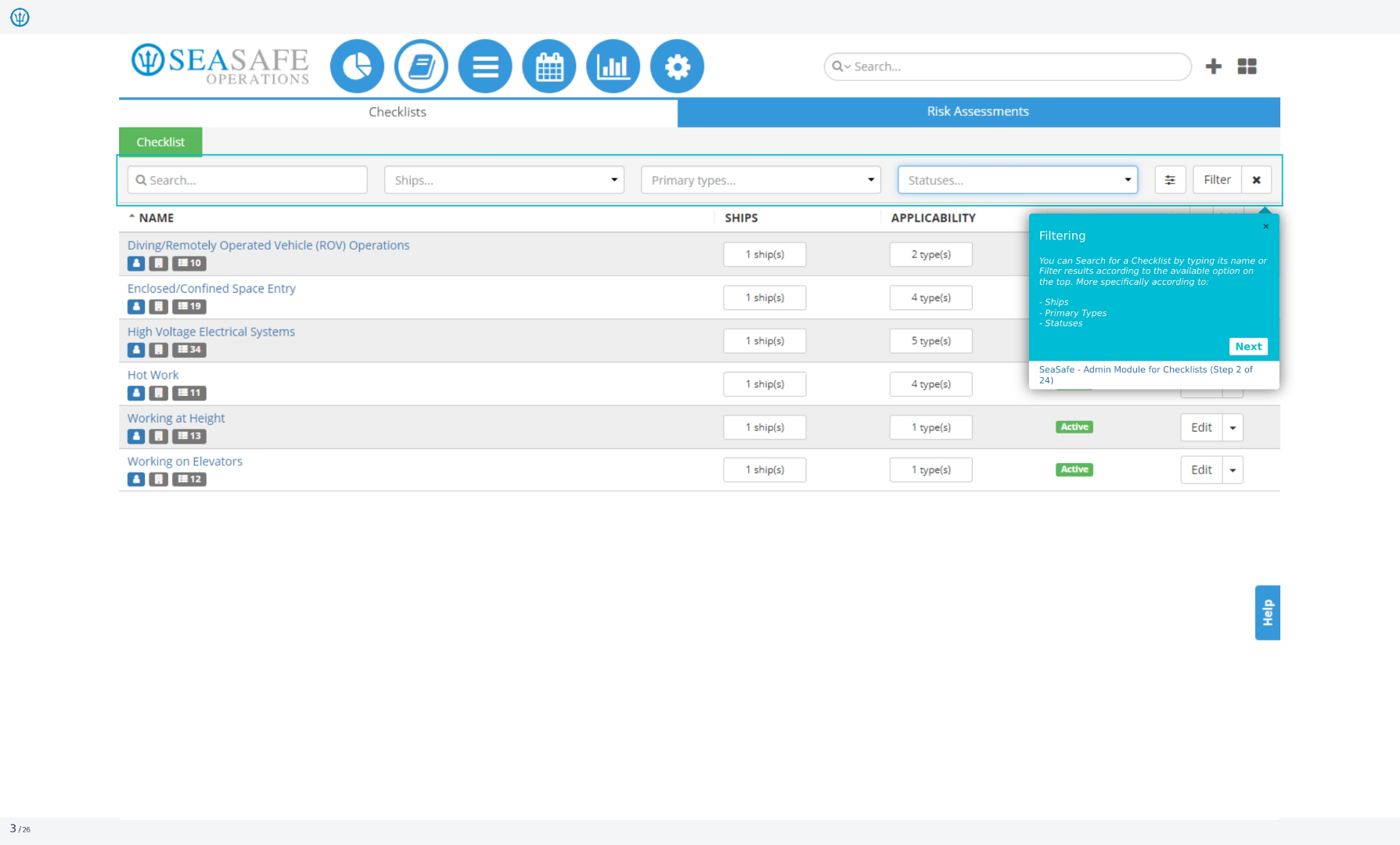Expand Edit dropdown arrow for Working at Height
Image resolution: width=1400 pixels, height=845 pixels.
coord(1233,428)
